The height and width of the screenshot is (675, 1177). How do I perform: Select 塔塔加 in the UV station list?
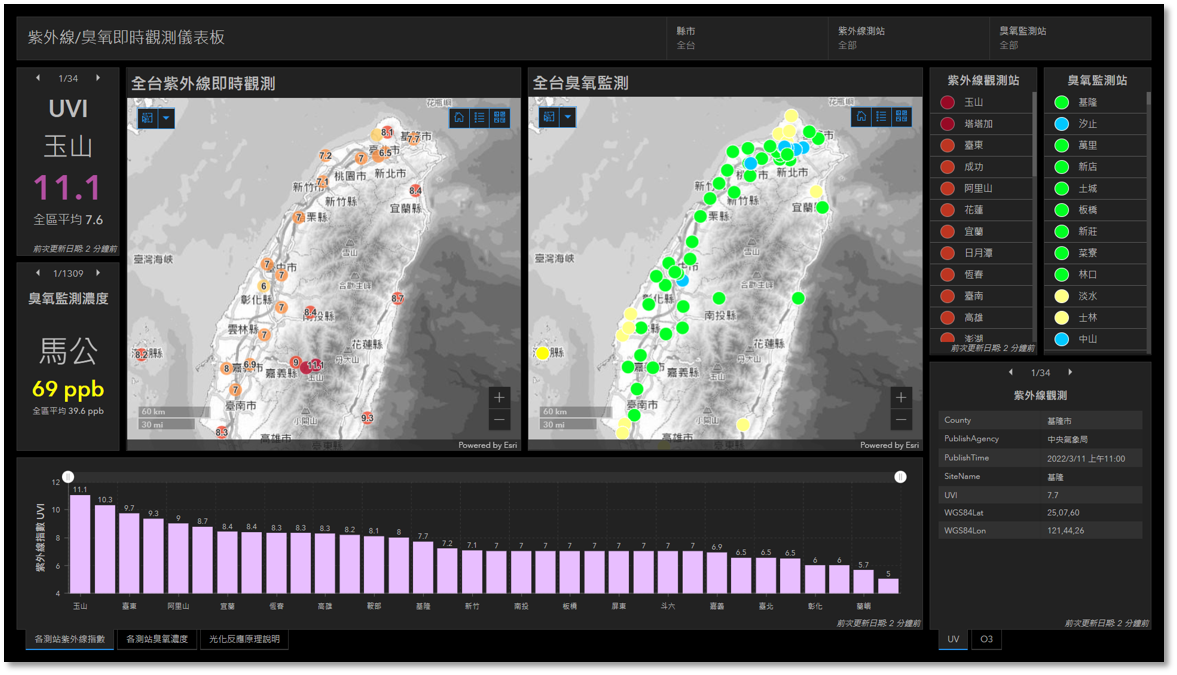pyautogui.click(x=979, y=124)
